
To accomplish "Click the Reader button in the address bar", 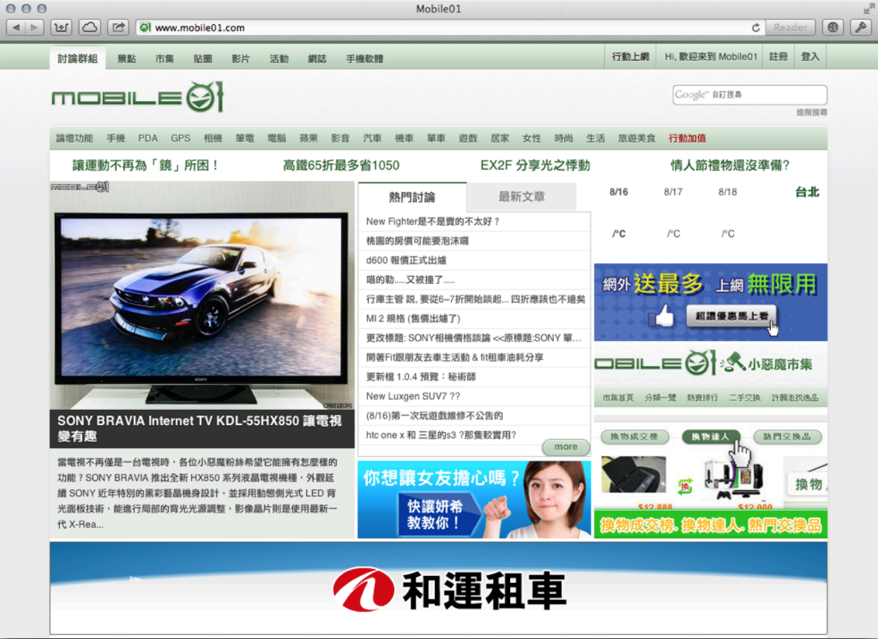I will (790, 27).
